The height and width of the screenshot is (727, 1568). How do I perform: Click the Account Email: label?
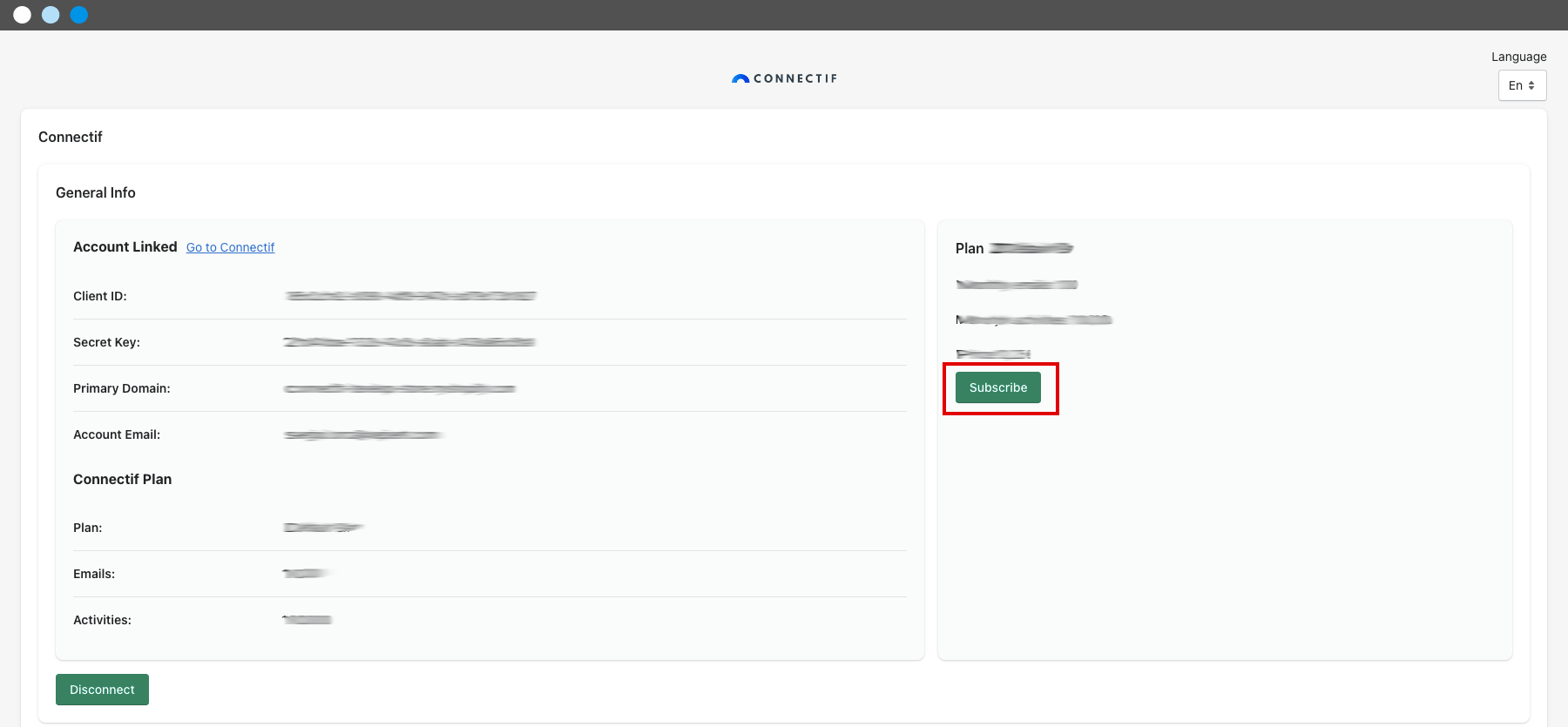point(117,434)
